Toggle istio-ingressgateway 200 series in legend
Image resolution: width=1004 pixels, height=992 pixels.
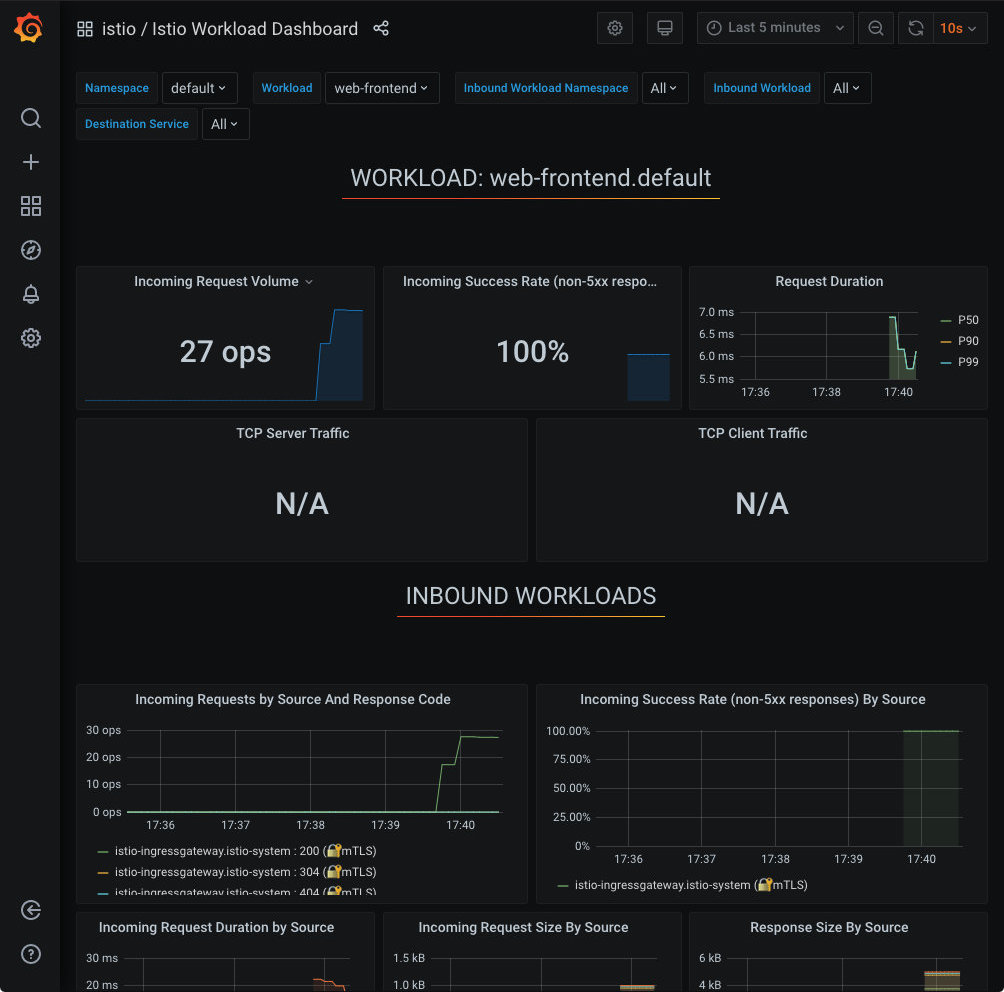click(237, 851)
